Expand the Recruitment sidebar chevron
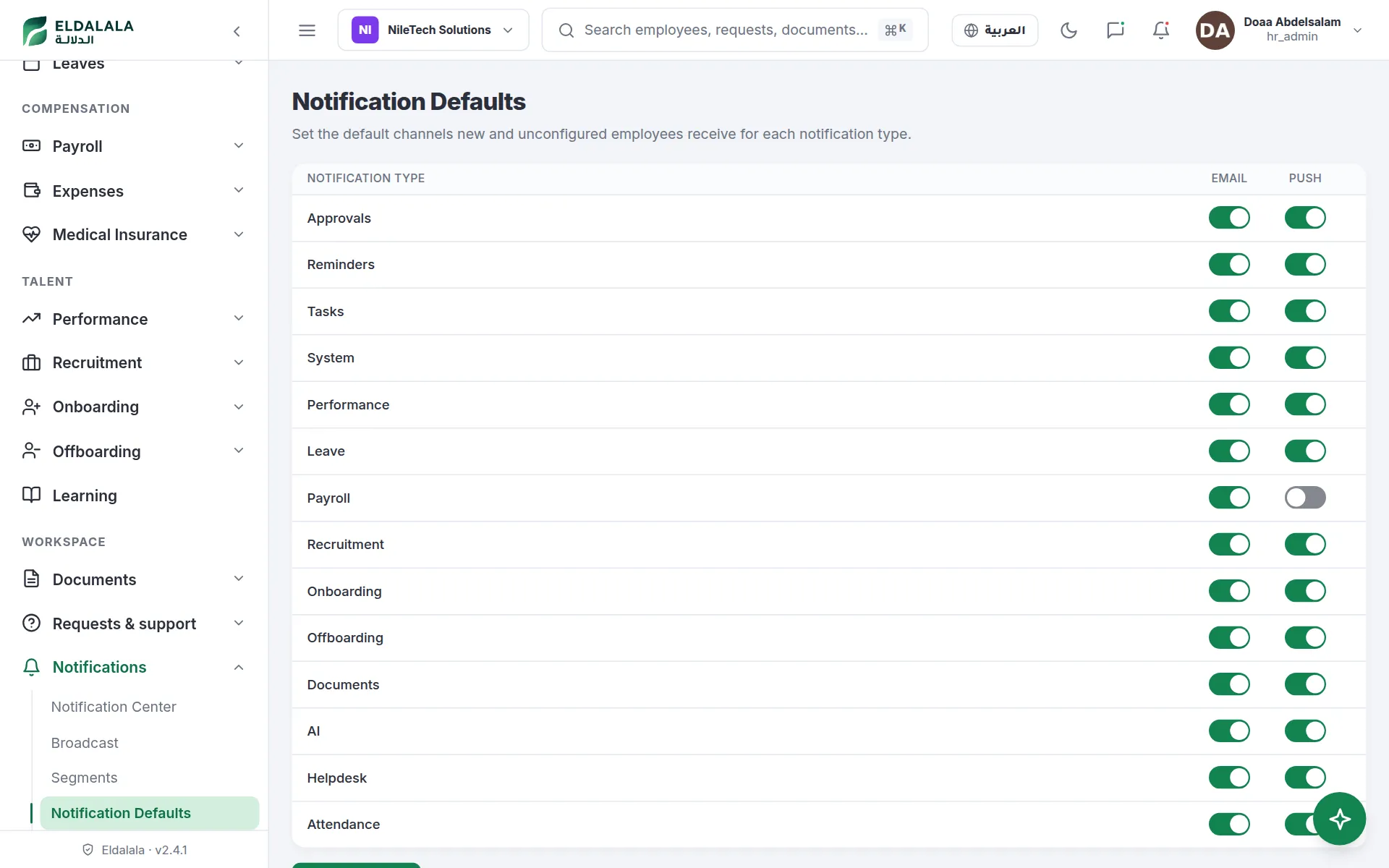Viewport: 1389px width, 868px height. coord(239,362)
